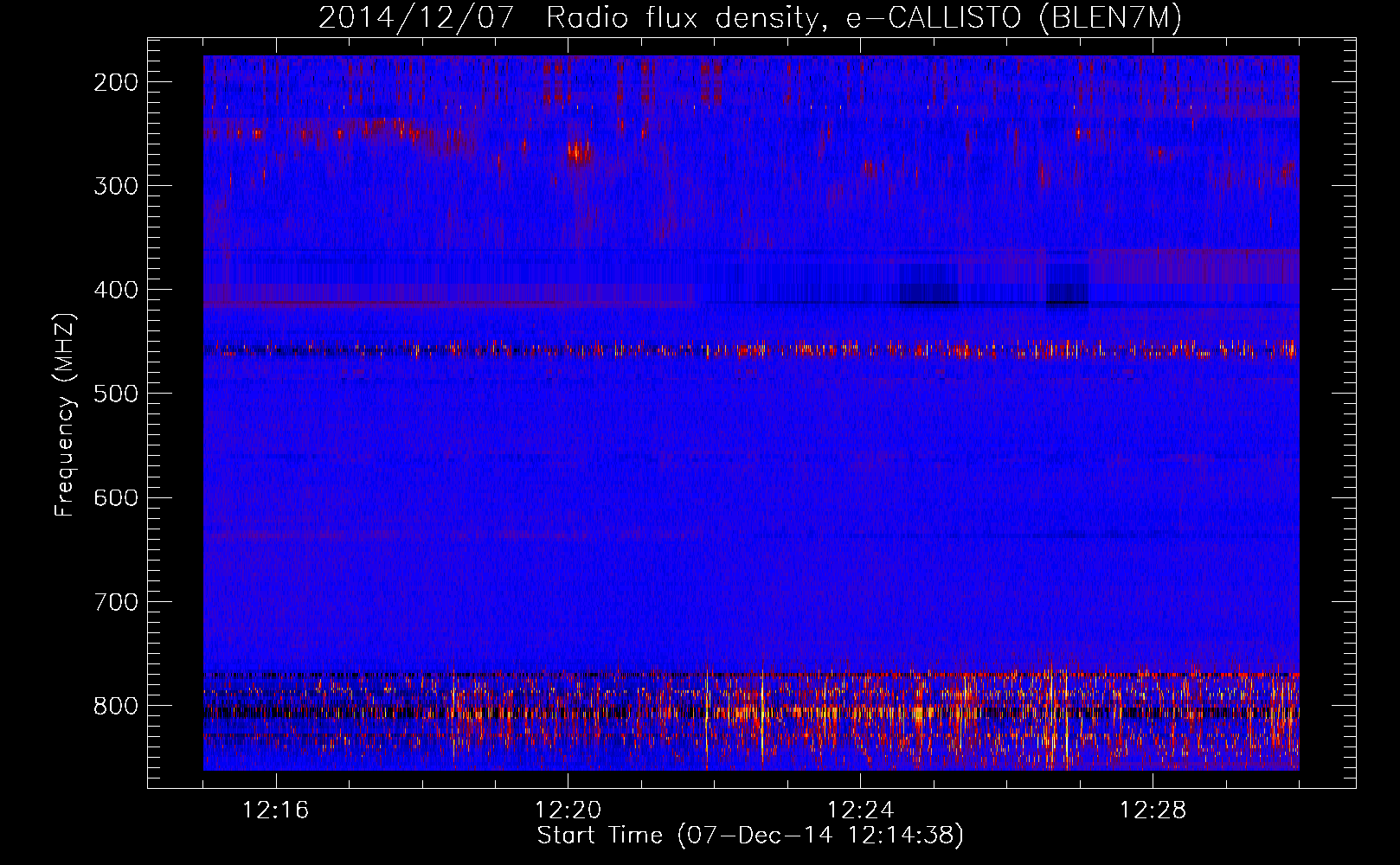
Task: Click the Start Time axis caption
Action: pyautogui.click(x=750, y=836)
